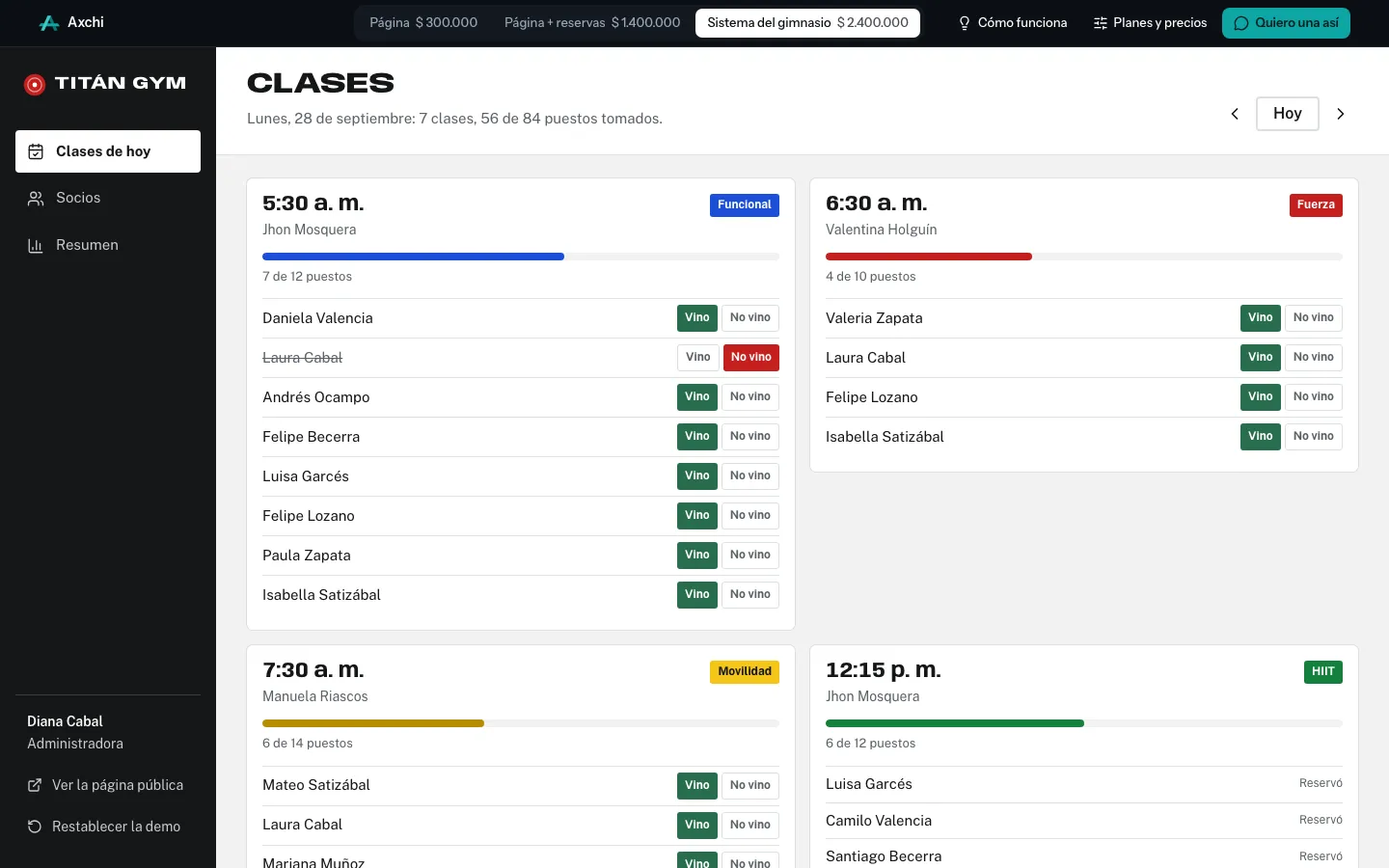Click the sliders icon for Planes y precios

click(1100, 23)
